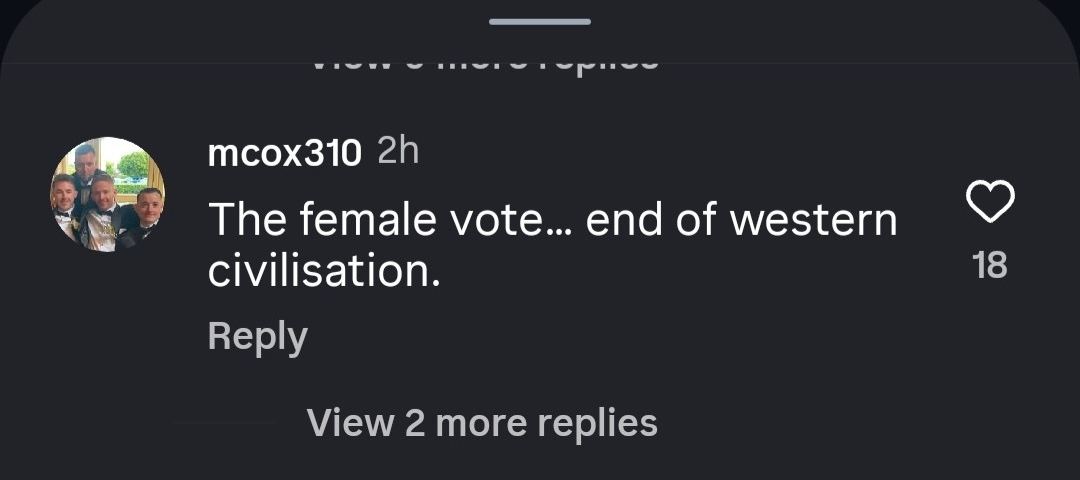Click the line left of View 2 more replies

pyautogui.click(x=225, y=423)
